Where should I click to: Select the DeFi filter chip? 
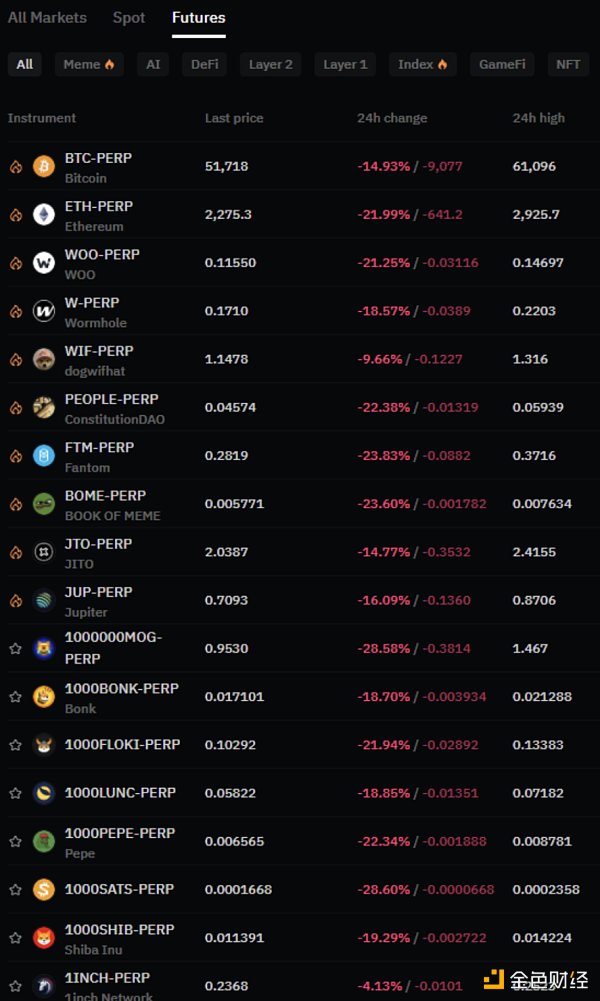coord(204,64)
